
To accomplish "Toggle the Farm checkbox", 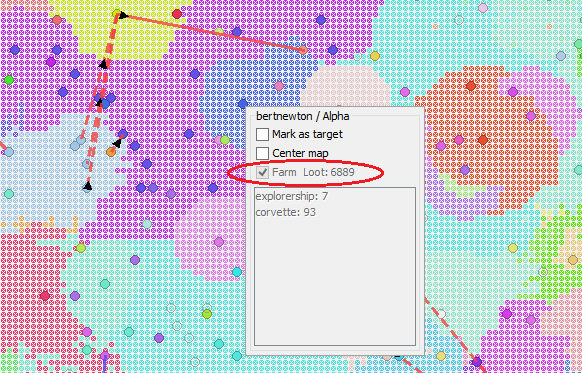I will pyautogui.click(x=262, y=172).
